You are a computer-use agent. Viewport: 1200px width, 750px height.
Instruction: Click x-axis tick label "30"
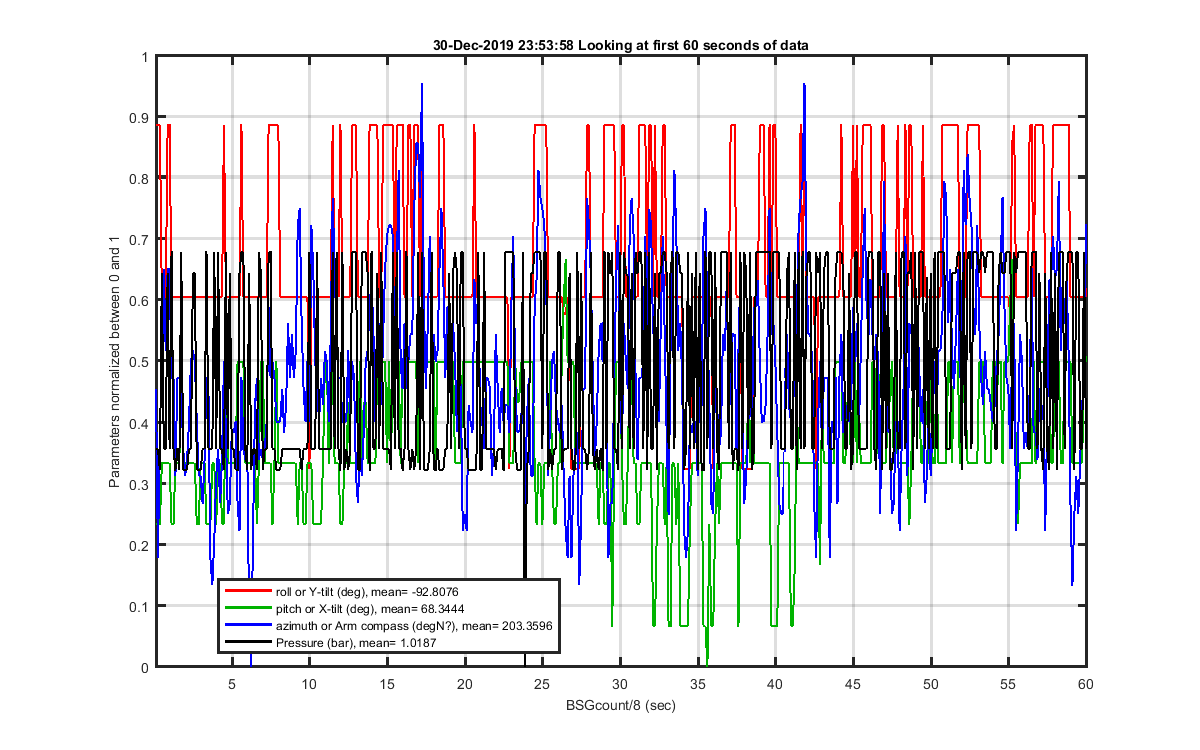(x=620, y=684)
